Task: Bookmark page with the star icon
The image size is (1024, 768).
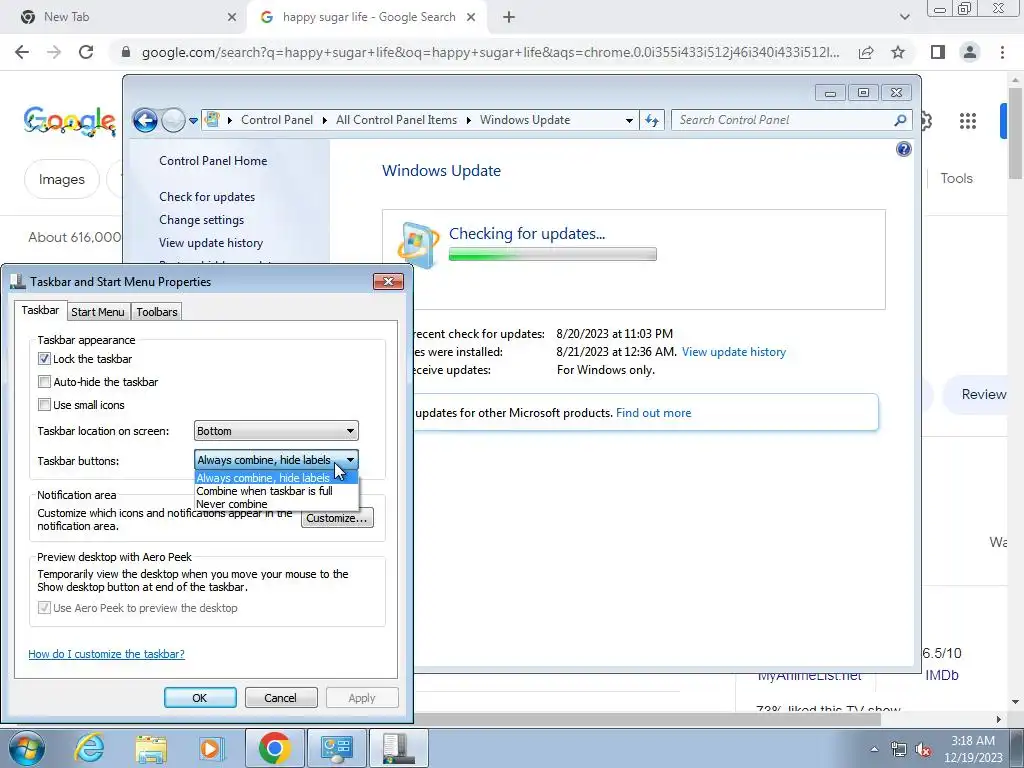Action: click(x=898, y=52)
